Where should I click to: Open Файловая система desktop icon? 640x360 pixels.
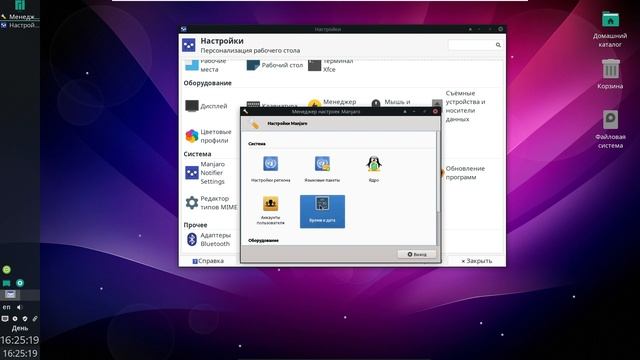pyautogui.click(x=610, y=129)
